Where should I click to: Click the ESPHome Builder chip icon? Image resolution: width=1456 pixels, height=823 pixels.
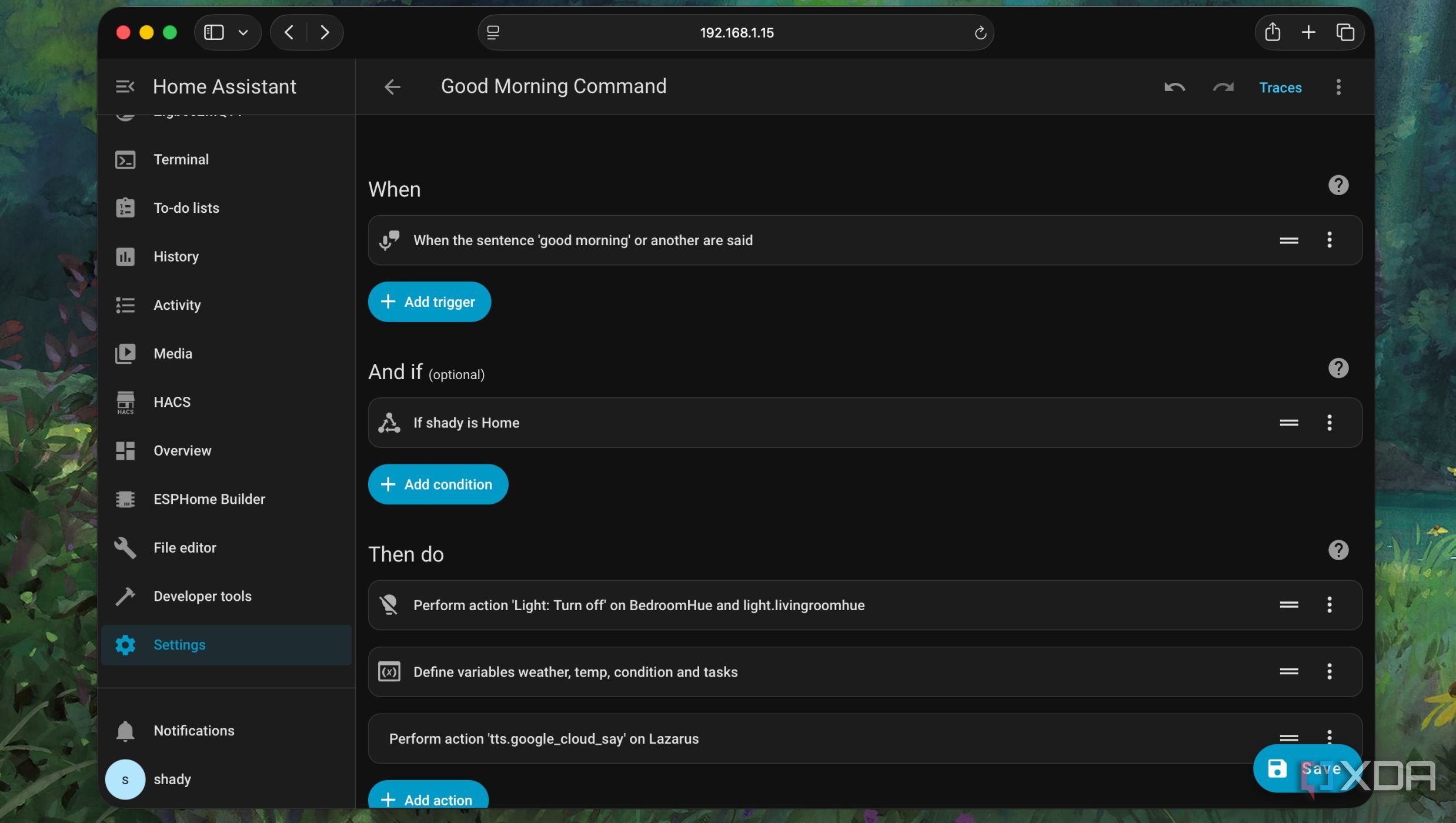[x=125, y=500]
